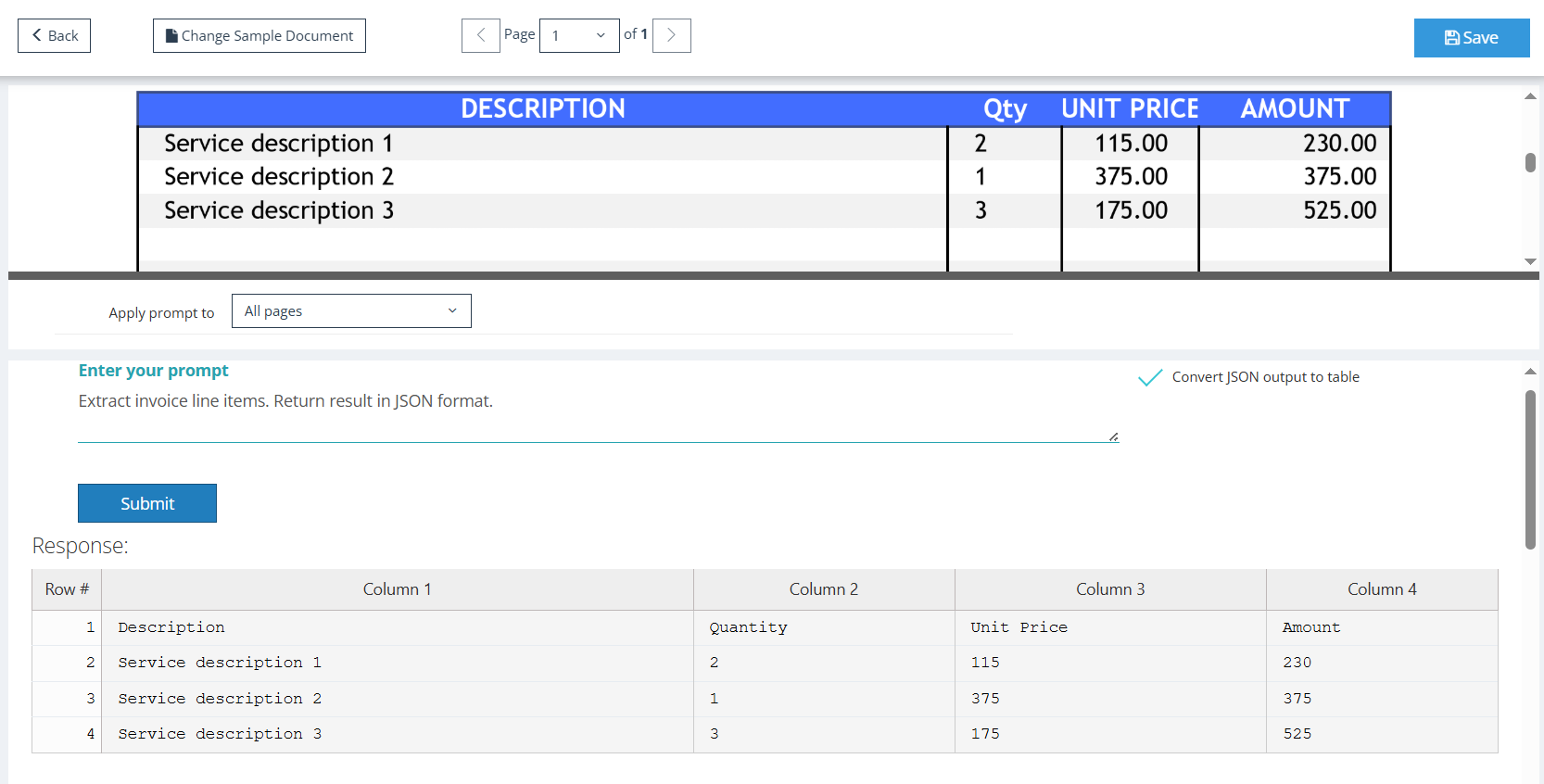Click the 'Service description 1' response cell
The height and width of the screenshot is (784, 1544).
pyautogui.click(x=398, y=663)
